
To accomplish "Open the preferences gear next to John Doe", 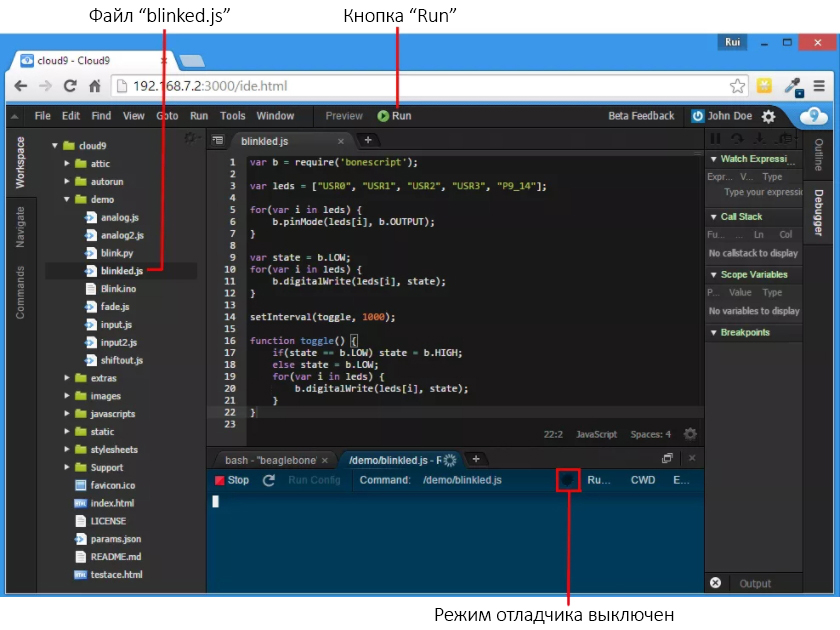I will pos(768,116).
